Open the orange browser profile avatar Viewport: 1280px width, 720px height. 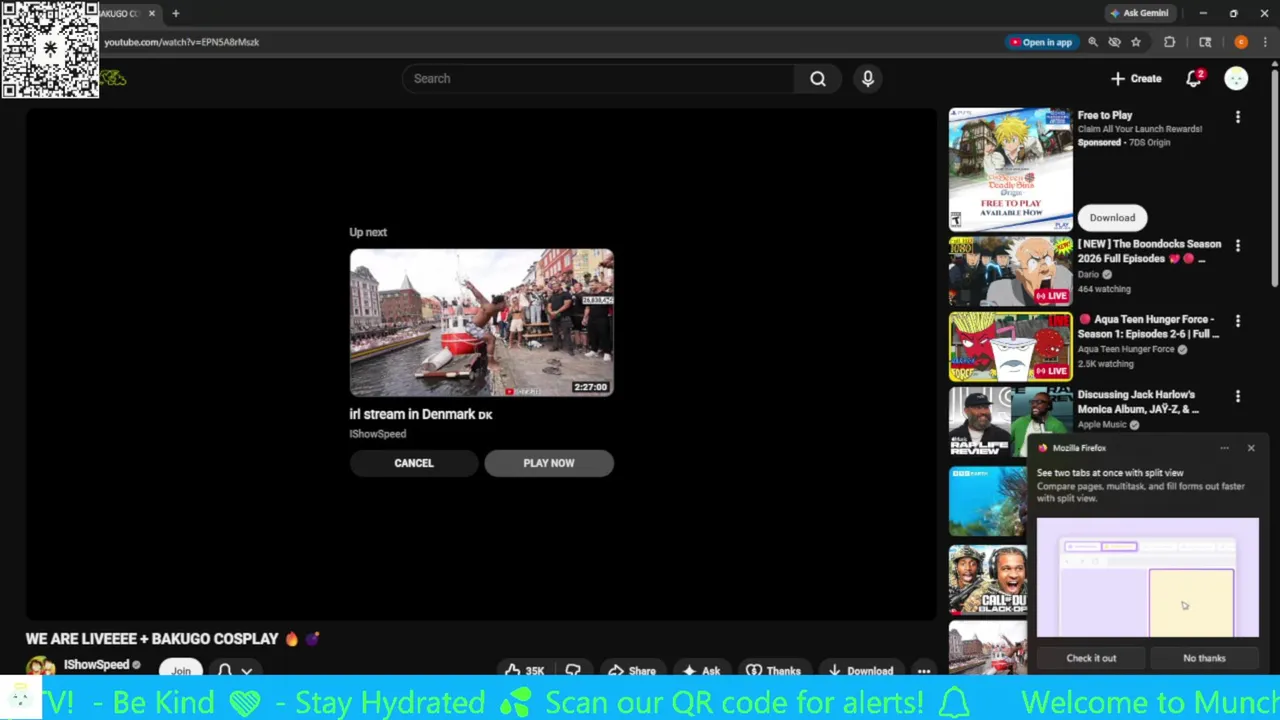pyautogui.click(x=1241, y=42)
